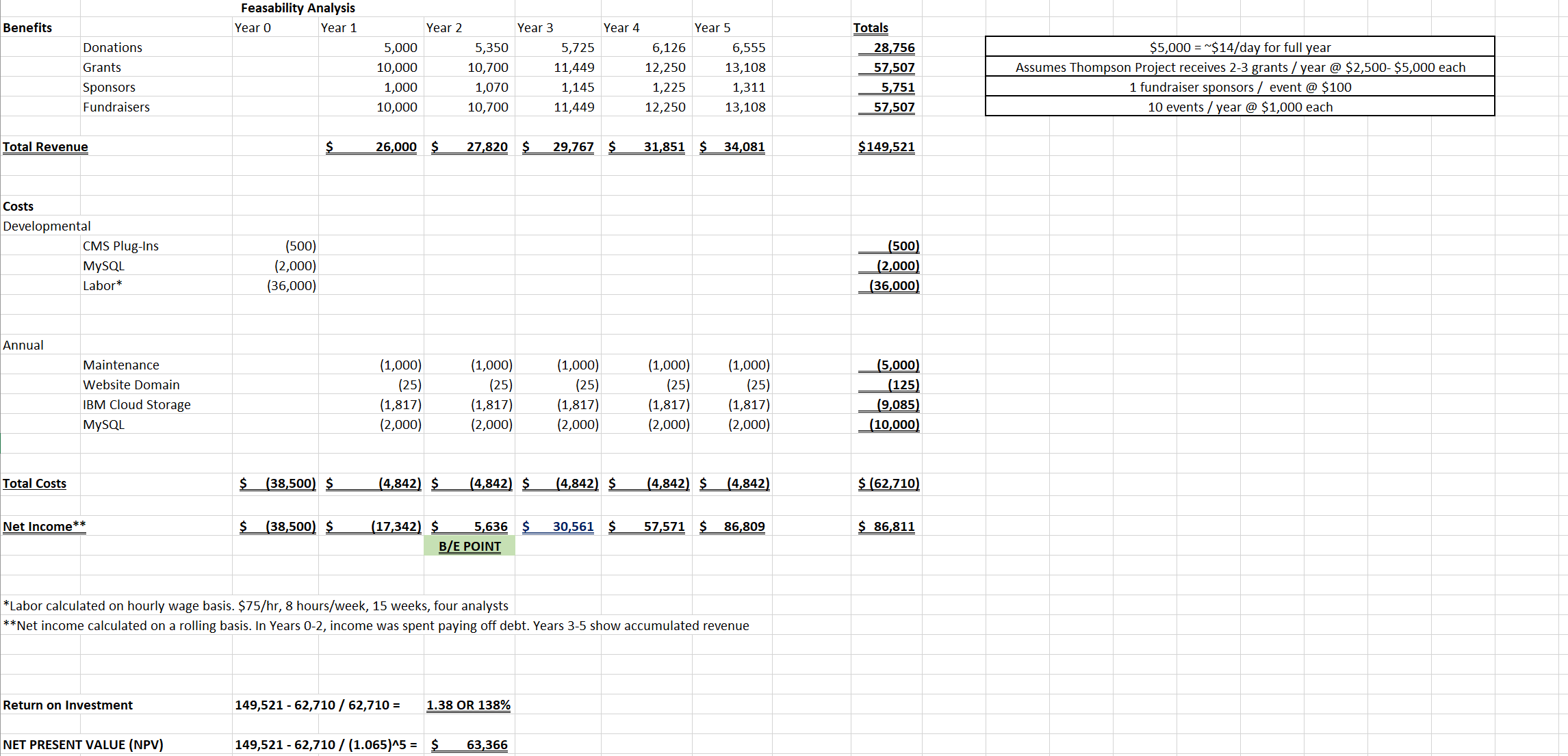The width and height of the screenshot is (1568, 756).
Task: Select the Labor* cost label
Action: tap(103, 285)
